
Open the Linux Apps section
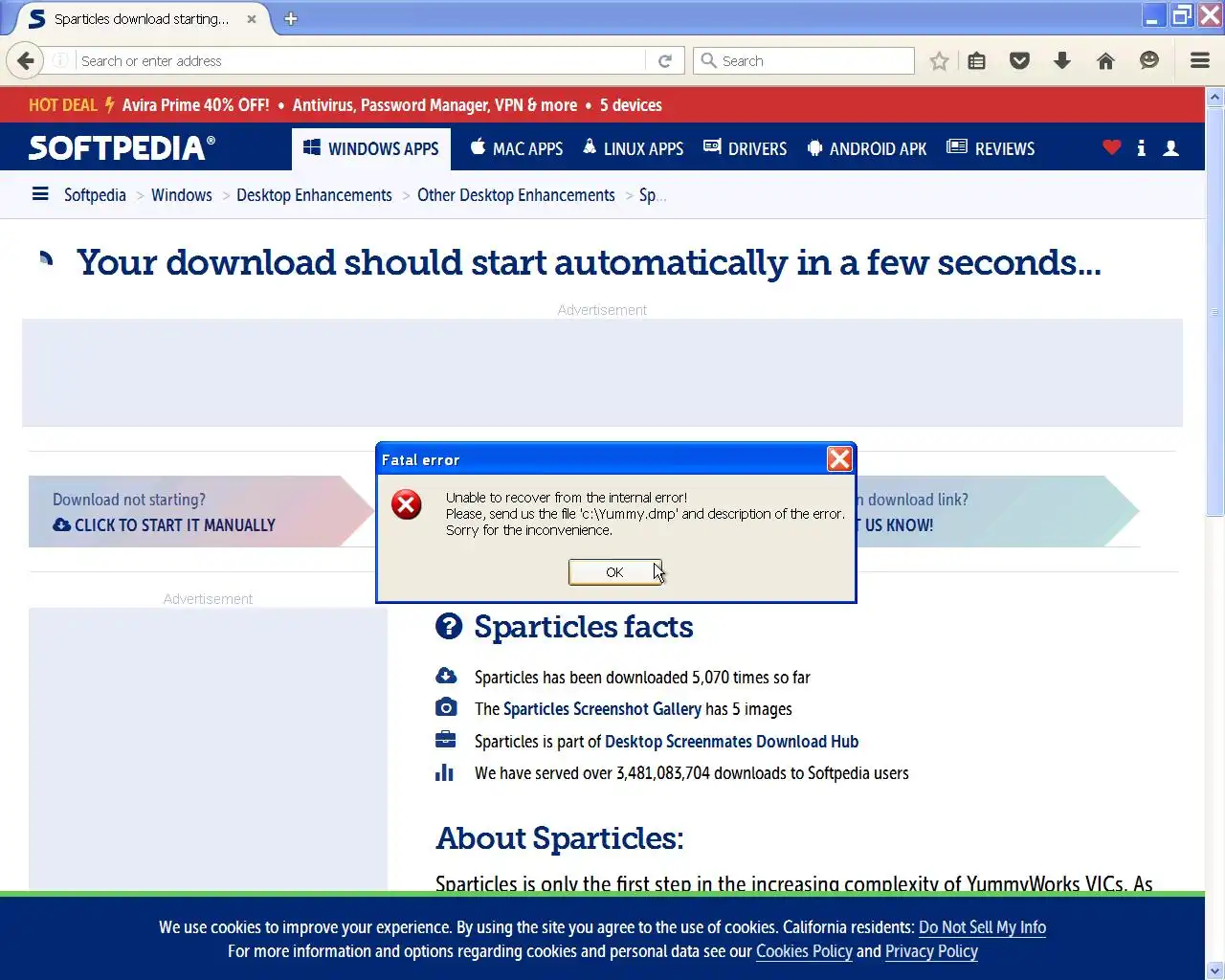click(633, 147)
